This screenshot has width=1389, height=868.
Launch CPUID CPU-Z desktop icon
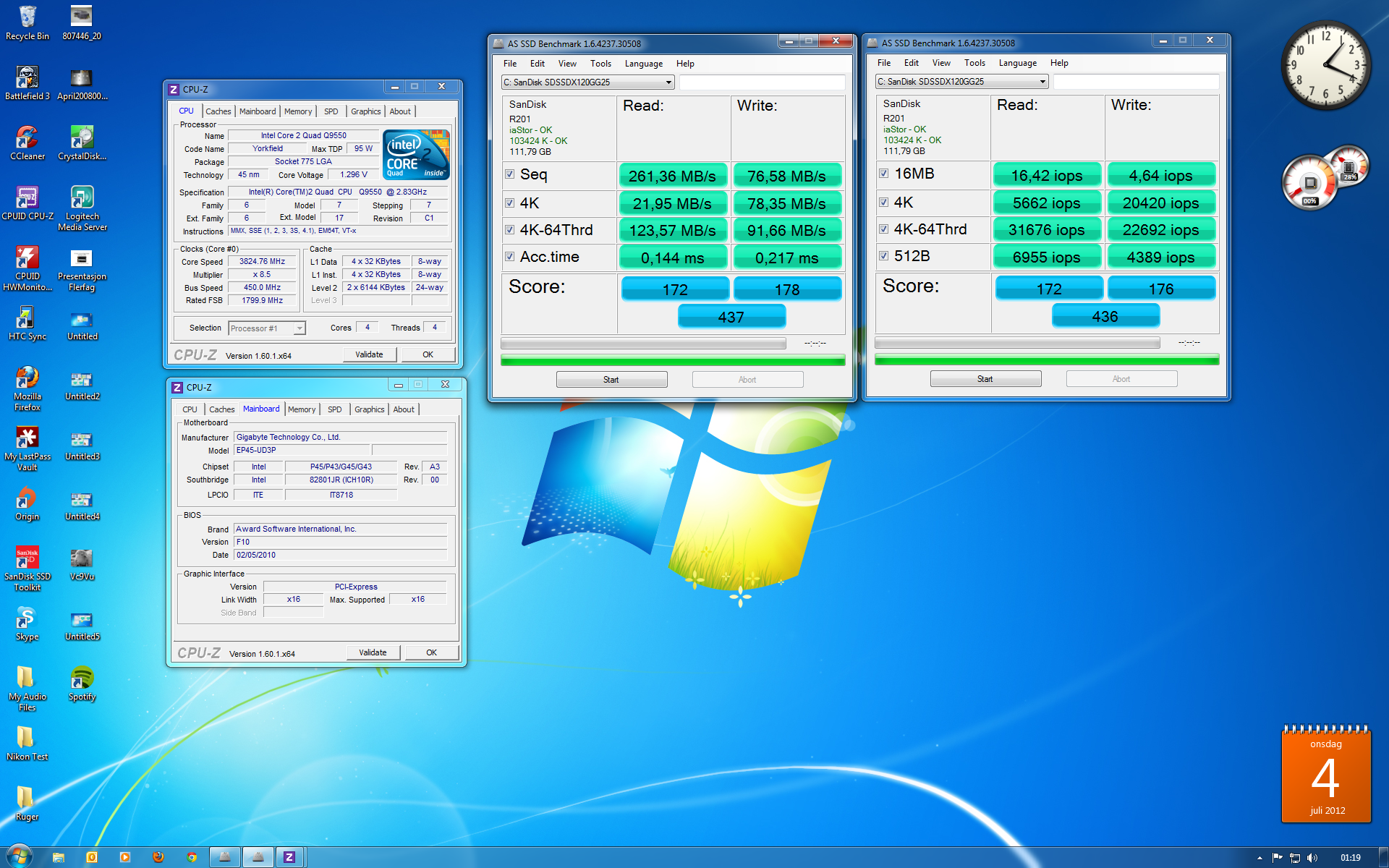27,203
